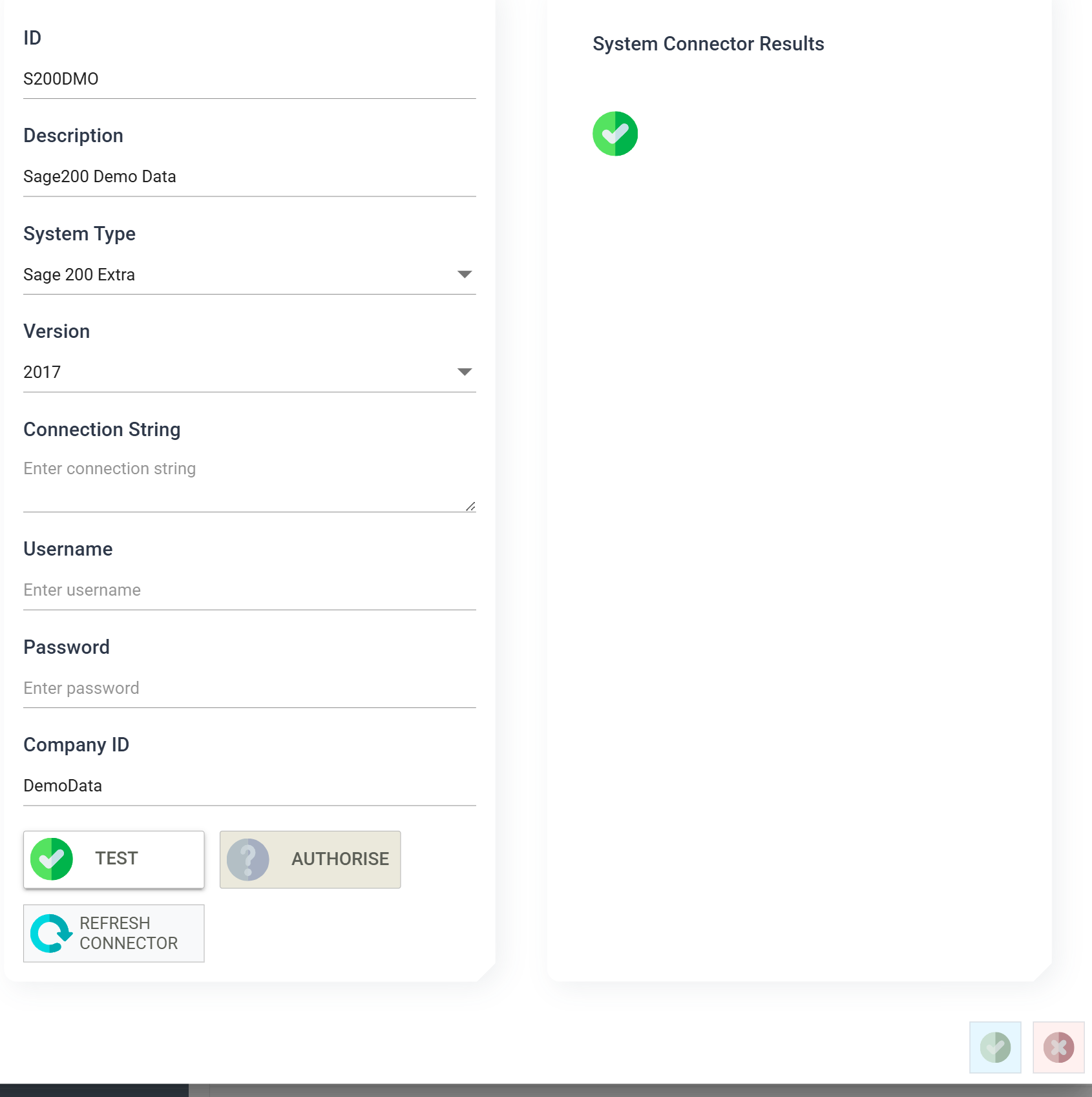Click the TEST button
This screenshot has height=1097, width=1092.
pos(114,859)
